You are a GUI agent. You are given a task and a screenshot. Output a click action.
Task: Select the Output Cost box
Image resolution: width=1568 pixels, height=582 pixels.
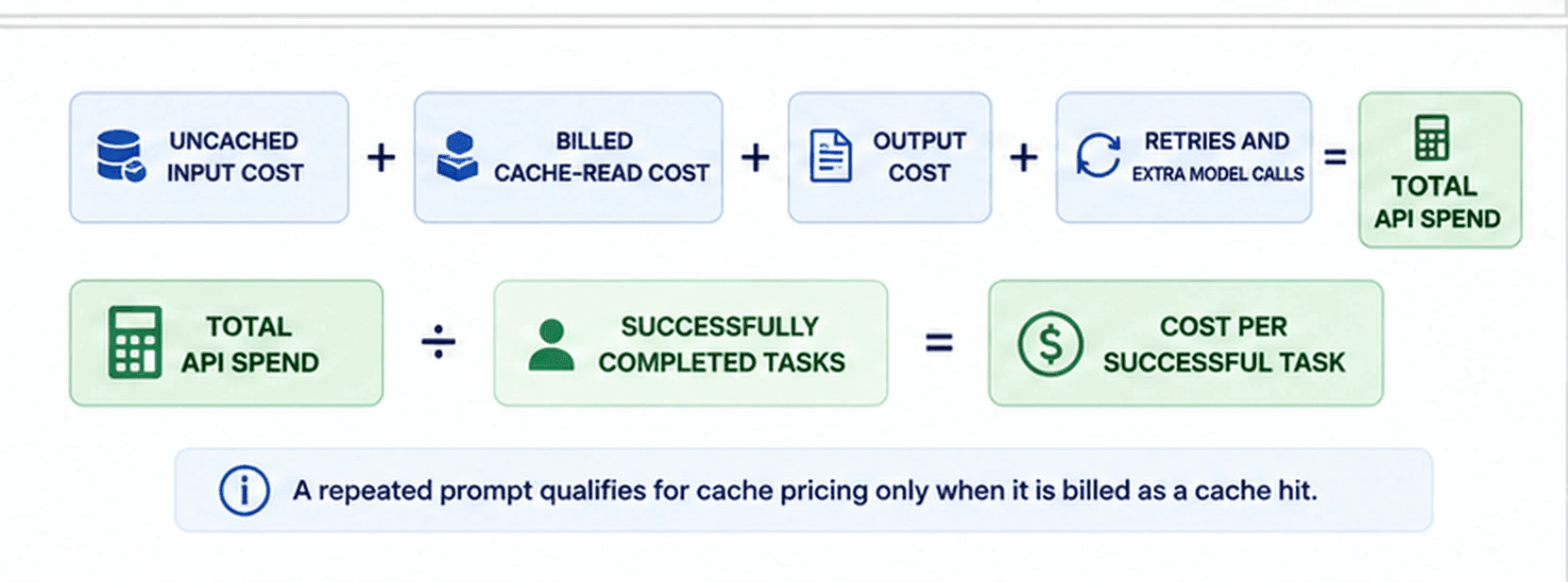pos(890,158)
